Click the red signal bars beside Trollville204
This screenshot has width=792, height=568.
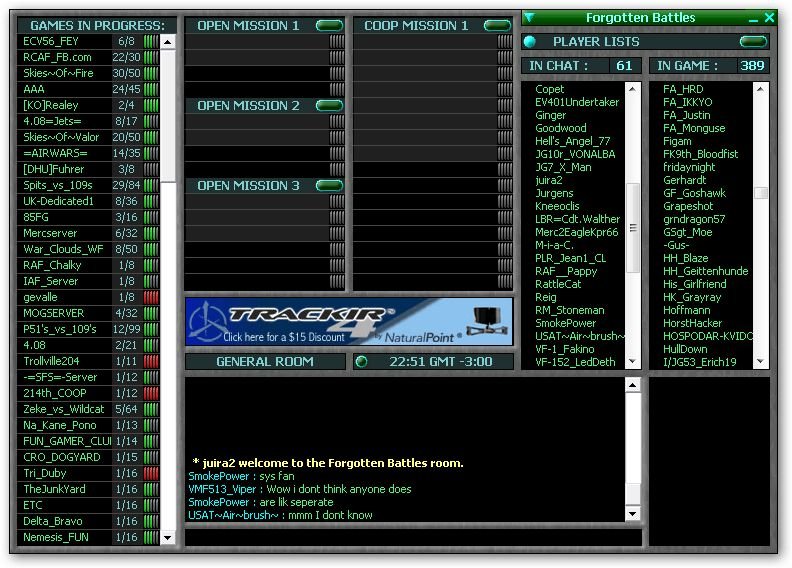pos(151,361)
